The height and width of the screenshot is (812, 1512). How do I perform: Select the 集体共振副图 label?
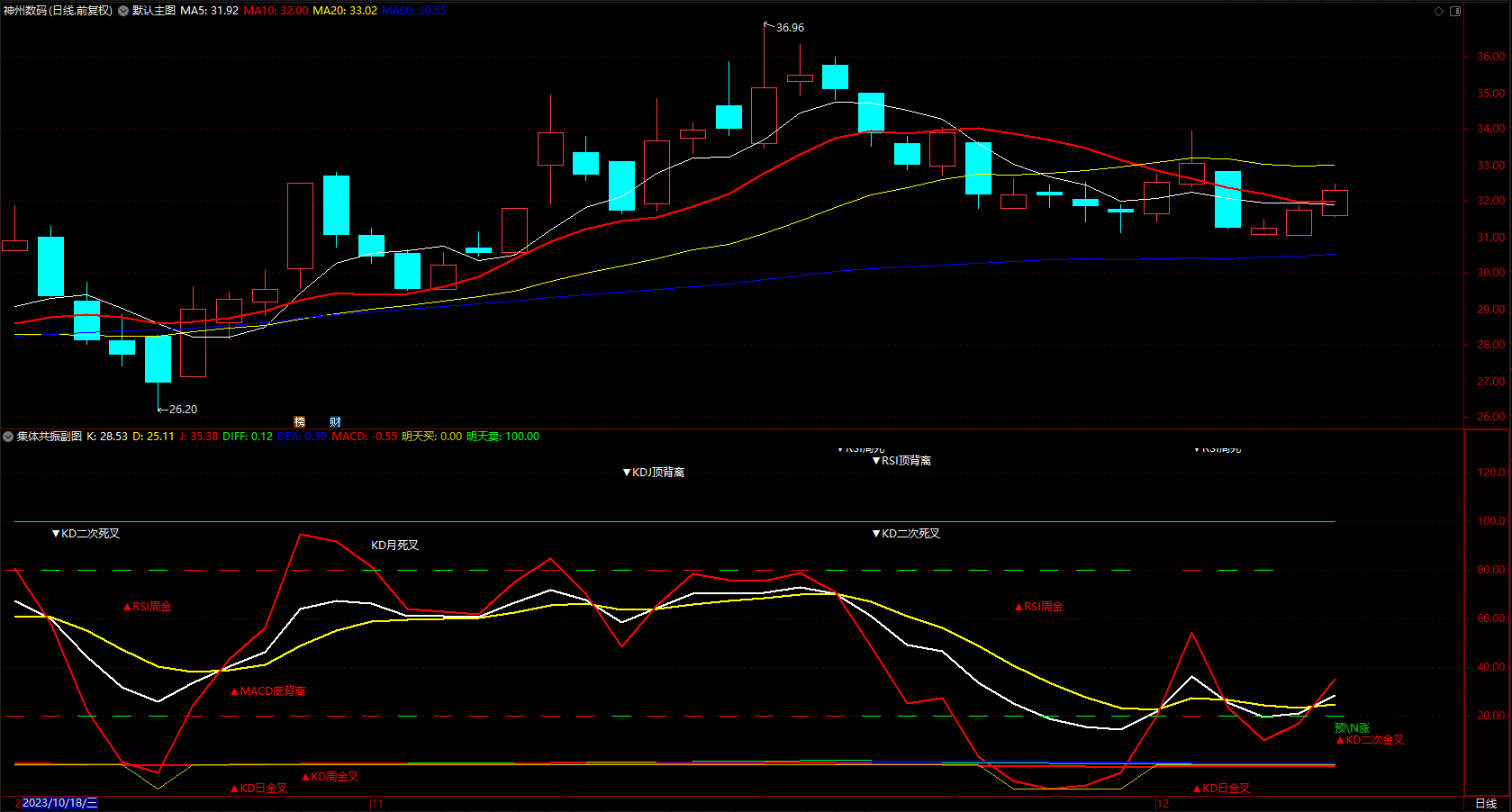coord(50,437)
